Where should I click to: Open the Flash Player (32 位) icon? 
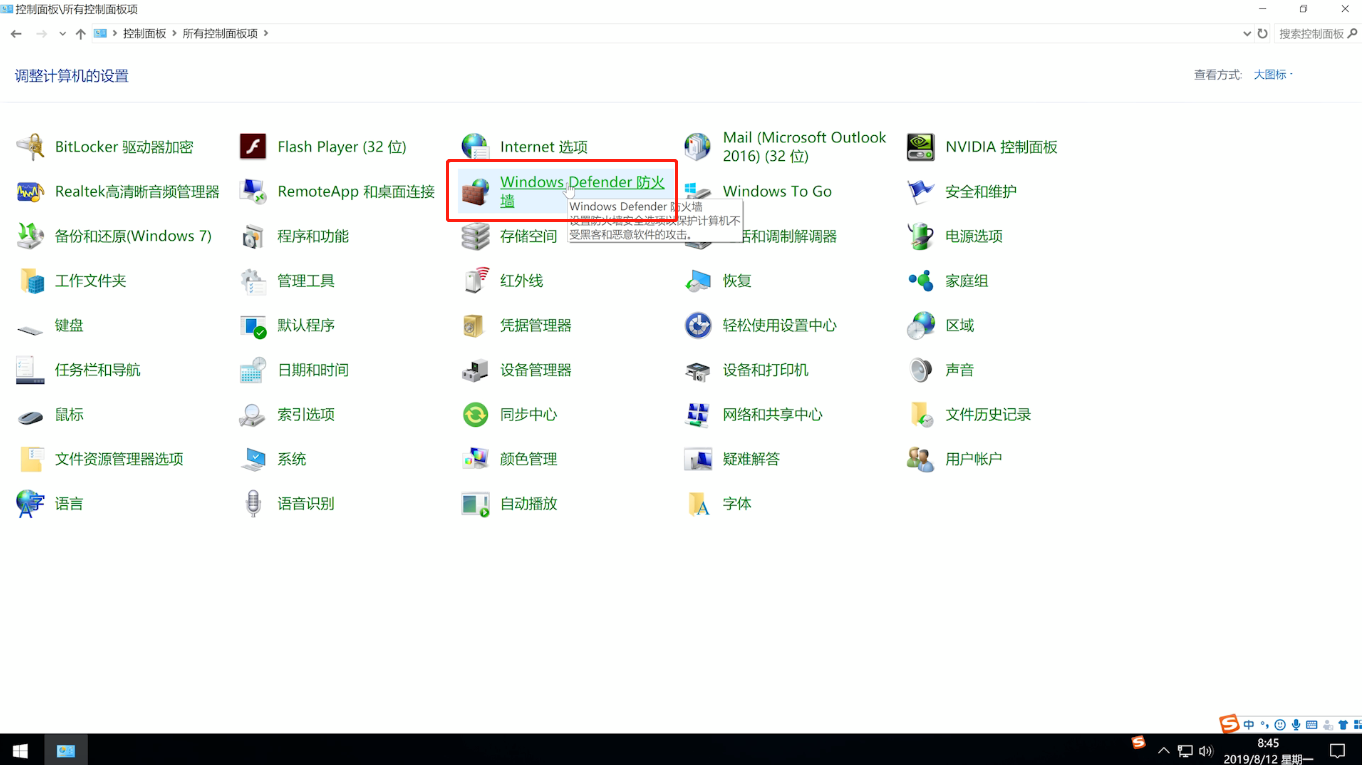[x=253, y=147]
